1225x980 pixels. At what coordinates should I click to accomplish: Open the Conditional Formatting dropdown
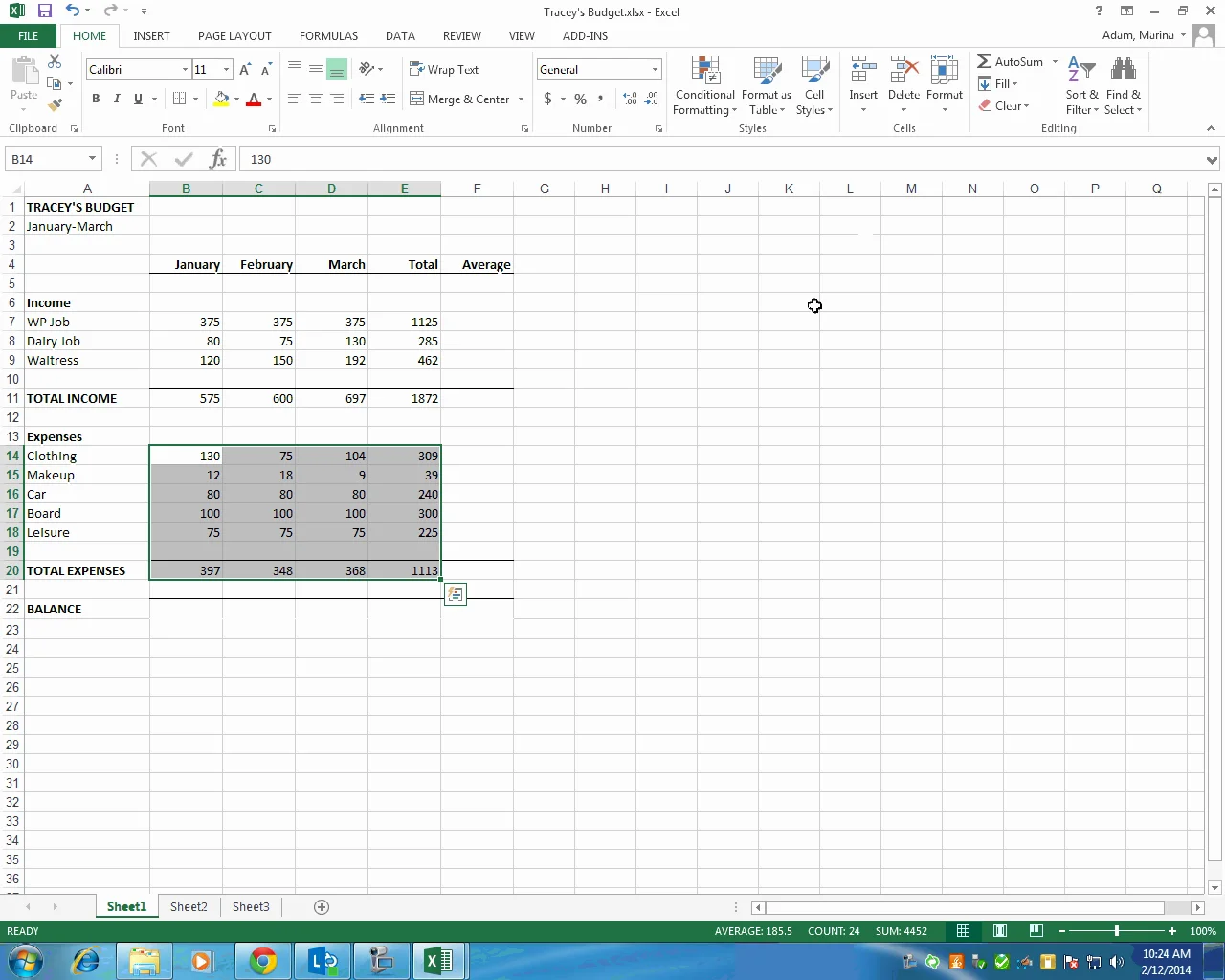click(x=704, y=86)
